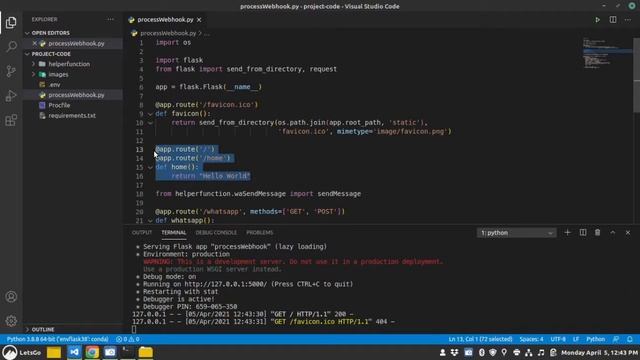Viewport: 640px width, 360px height.
Task: Select Python interpreter in status bar
Action: coord(57,339)
